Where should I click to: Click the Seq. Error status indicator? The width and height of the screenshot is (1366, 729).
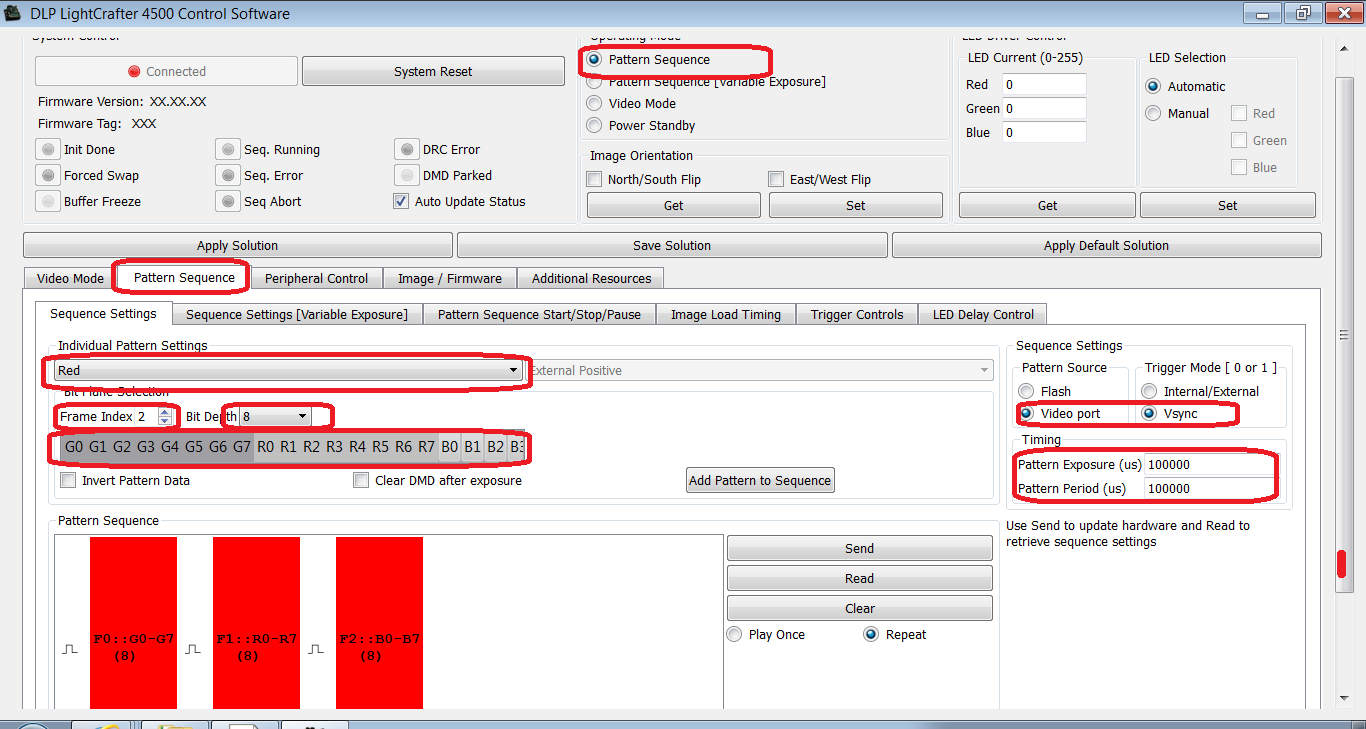(x=228, y=176)
